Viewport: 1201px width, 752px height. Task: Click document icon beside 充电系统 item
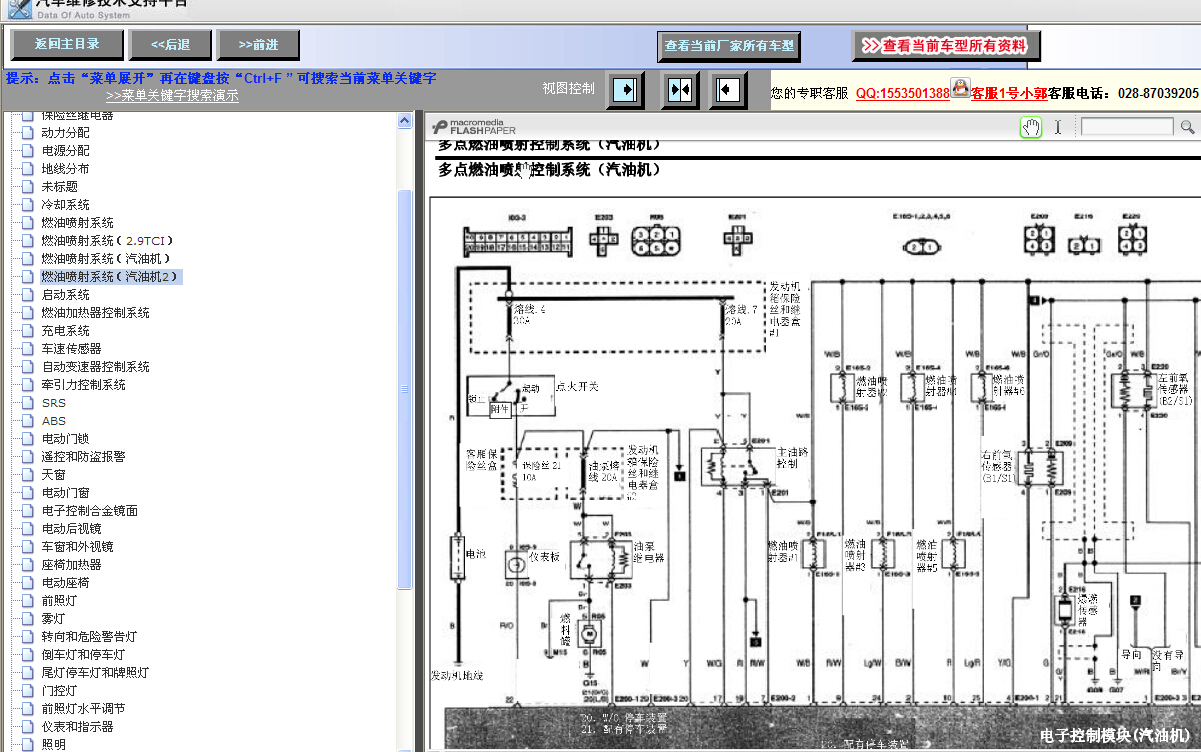coord(27,330)
